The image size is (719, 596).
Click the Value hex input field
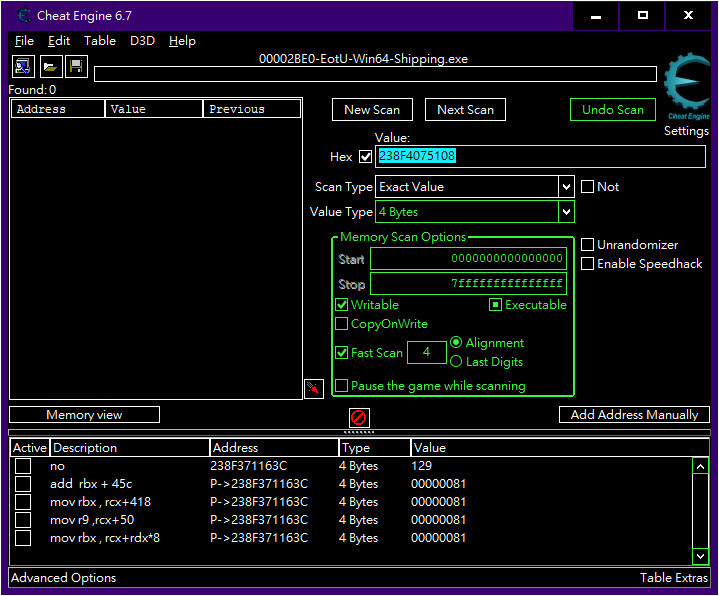tap(540, 156)
